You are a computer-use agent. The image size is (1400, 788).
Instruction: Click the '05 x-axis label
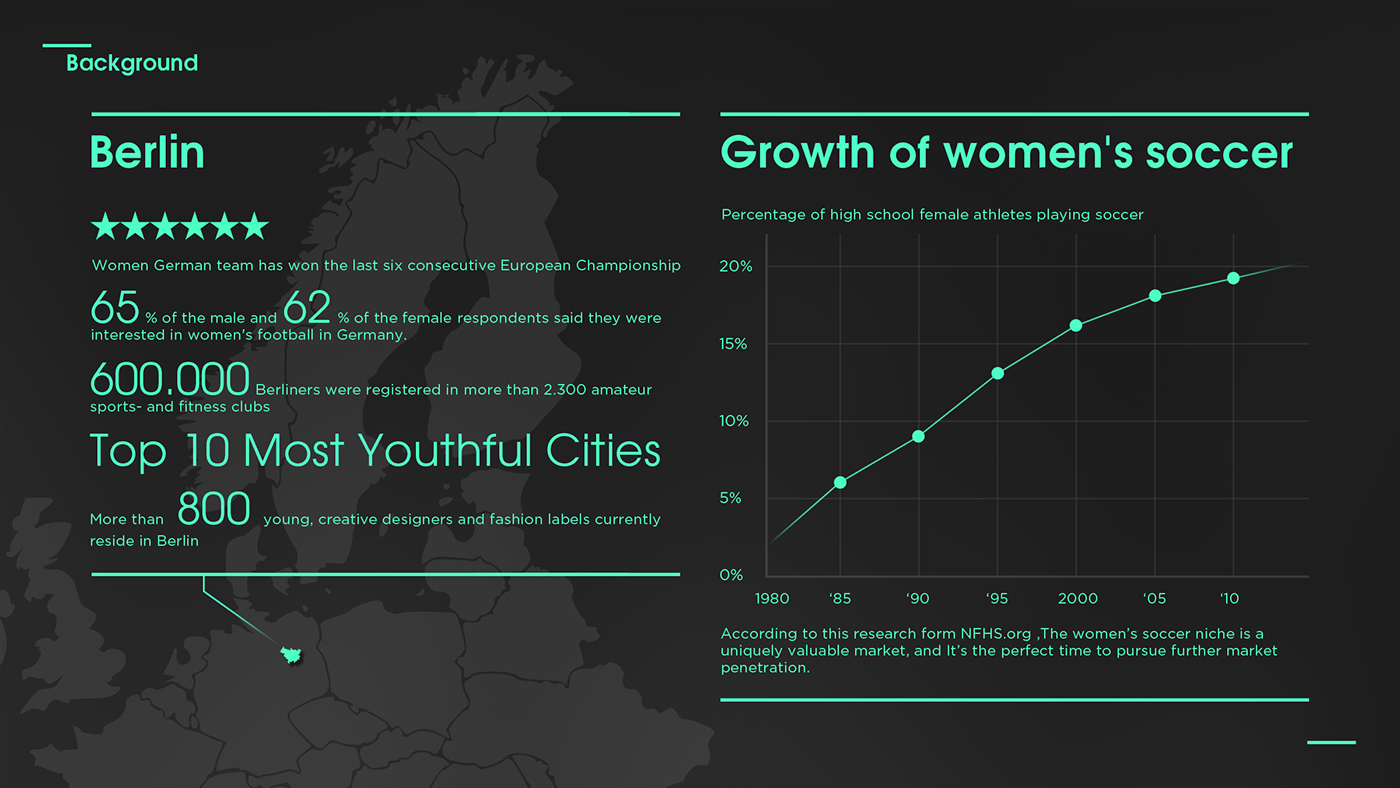coord(1154,599)
